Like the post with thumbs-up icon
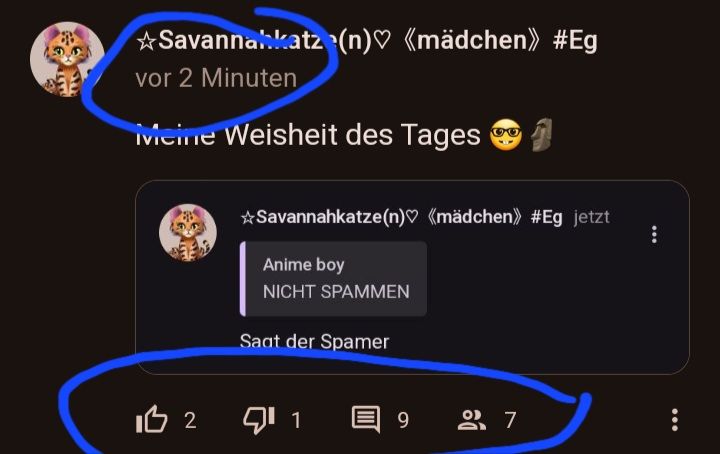The width and height of the screenshot is (720, 454). click(x=152, y=419)
